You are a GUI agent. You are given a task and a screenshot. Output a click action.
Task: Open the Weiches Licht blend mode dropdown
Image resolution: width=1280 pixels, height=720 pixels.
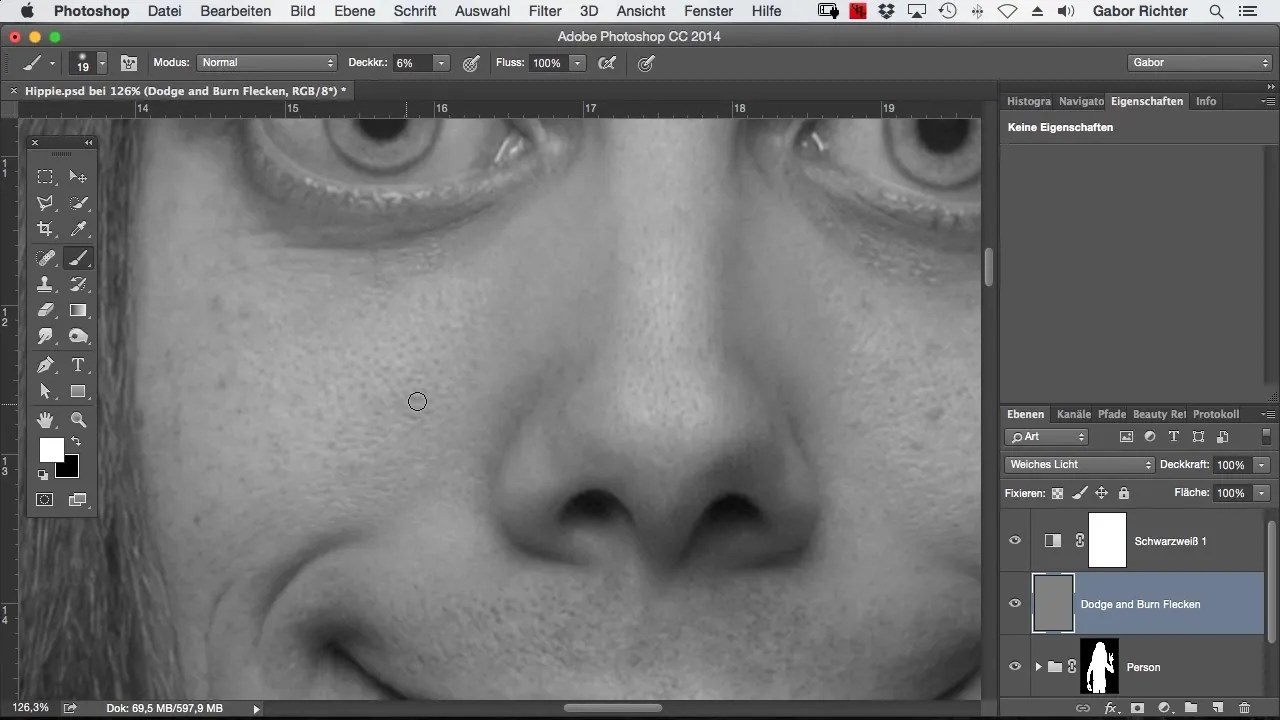pos(1079,465)
